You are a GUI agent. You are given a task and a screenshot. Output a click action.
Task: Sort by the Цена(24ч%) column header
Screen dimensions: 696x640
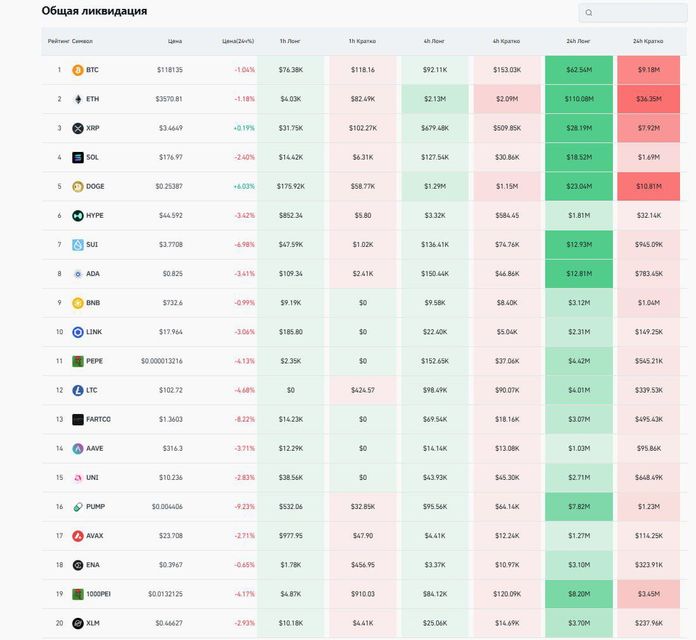[x=238, y=41]
